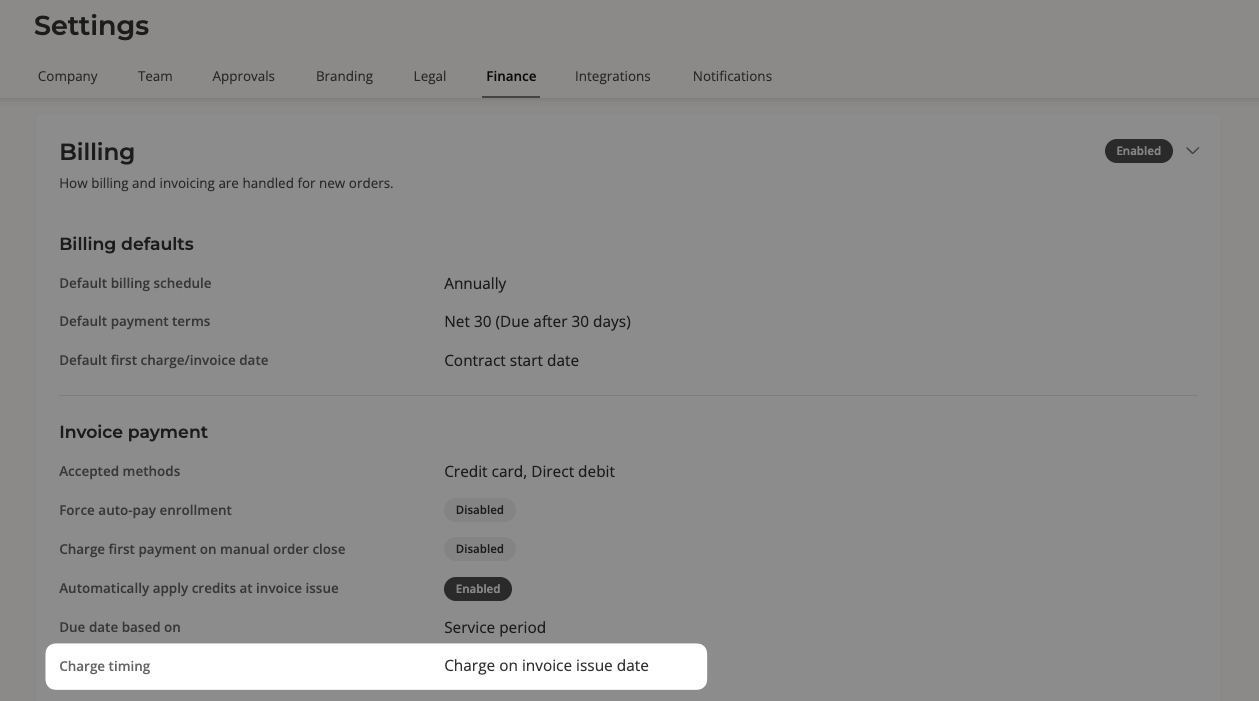Image resolution: width=1259 pixels, height=701 pixels.
Task: Click the Invoice payment heading
Action: 134,432
